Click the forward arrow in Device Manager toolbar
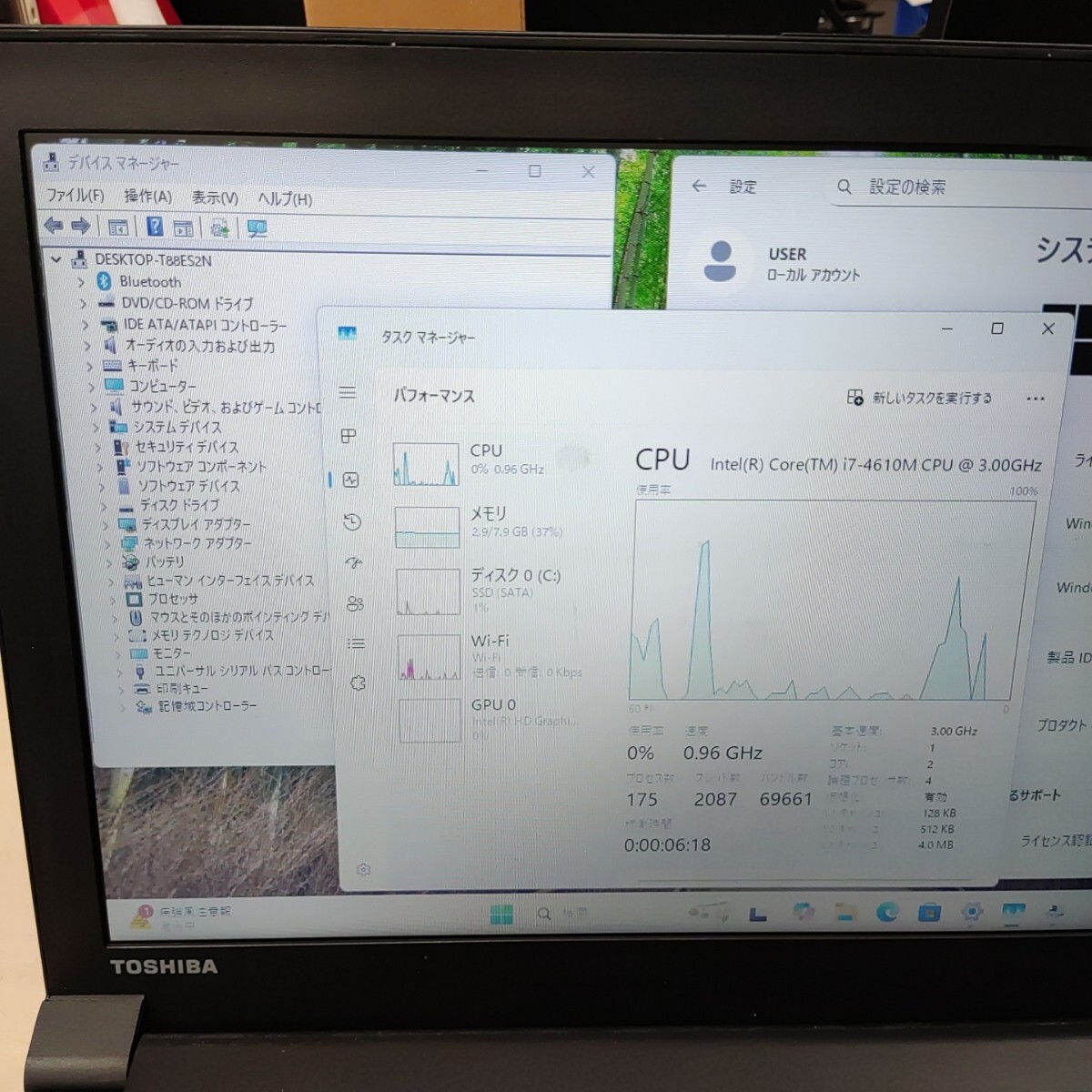The height and width of the screenshot is (1092, 1092). (x=81, y=226)
